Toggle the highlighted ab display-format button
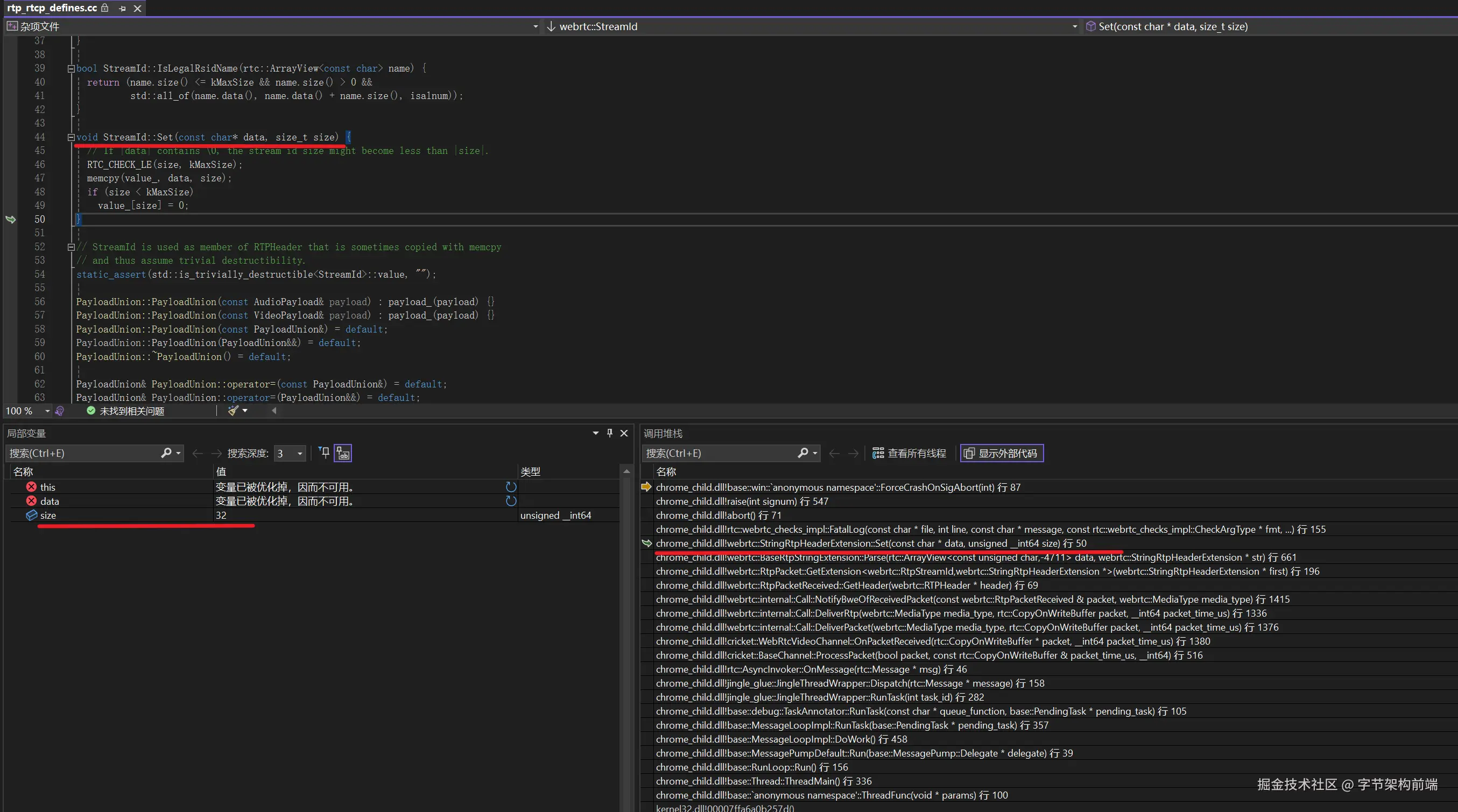Viewport: 1458px width, 812px height. (x=343, y=453)
